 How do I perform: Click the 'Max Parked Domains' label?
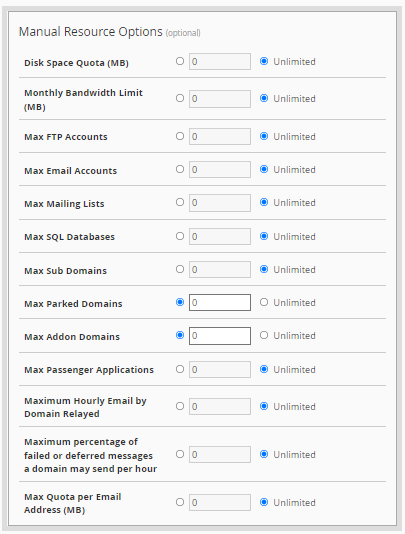coord(73,304)
